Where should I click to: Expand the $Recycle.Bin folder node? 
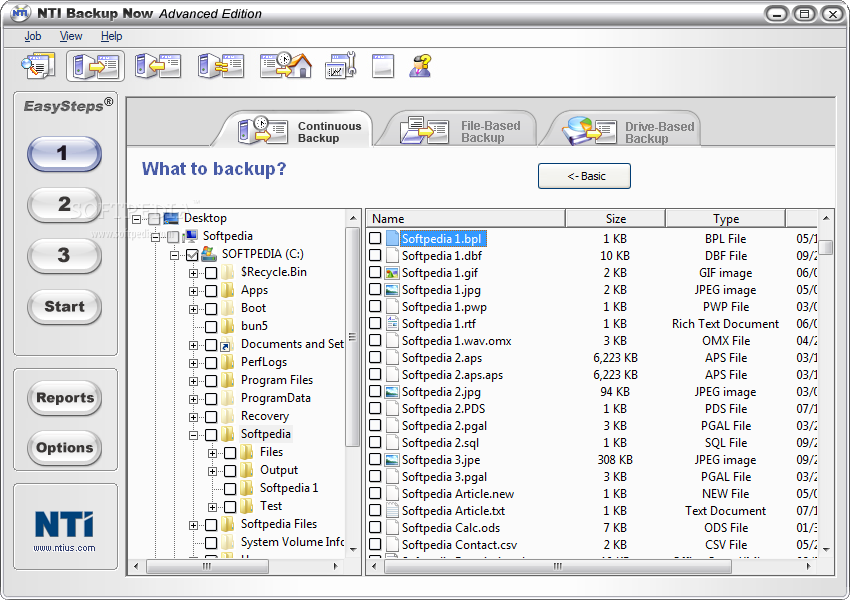(x=193, y=273)
